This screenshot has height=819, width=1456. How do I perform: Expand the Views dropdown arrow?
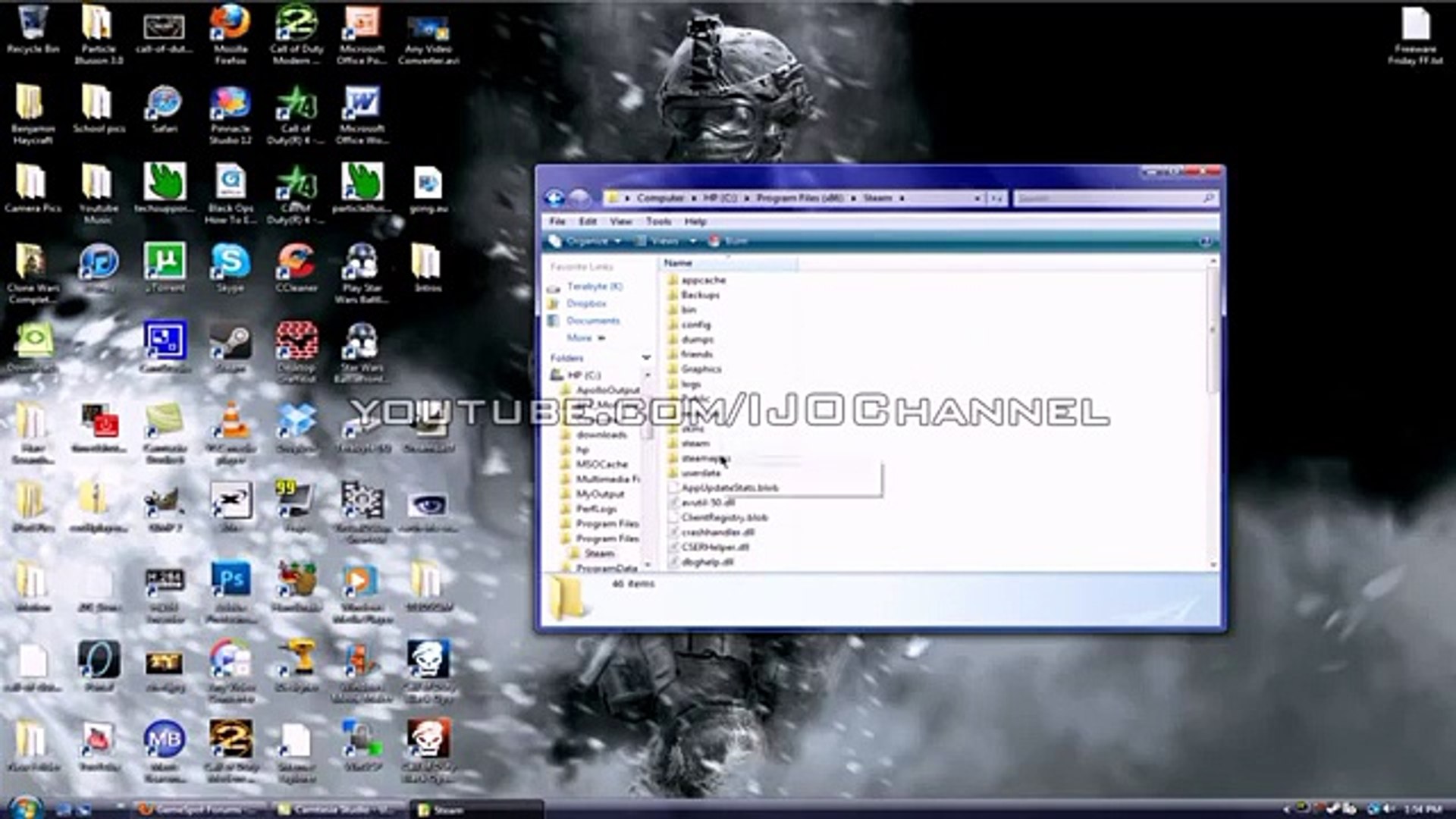point(692,241)
